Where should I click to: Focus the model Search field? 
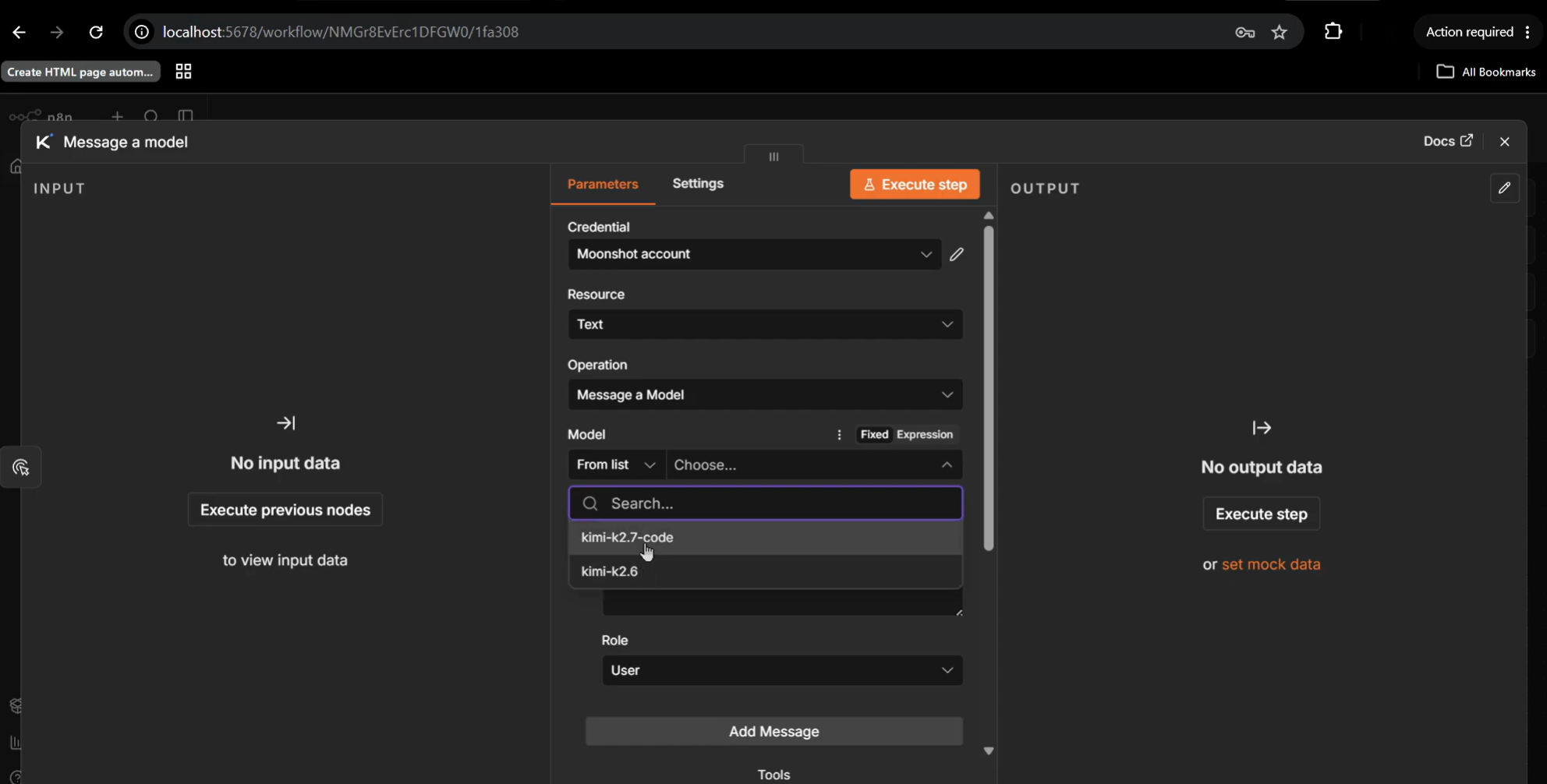765,503
